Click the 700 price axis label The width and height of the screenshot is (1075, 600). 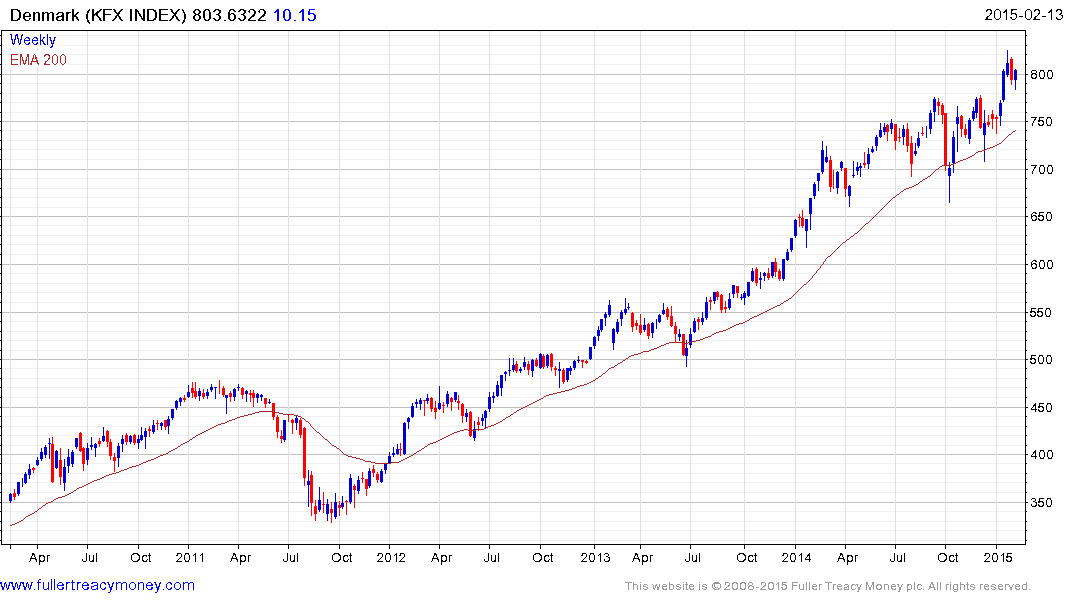tap(1042, 169)
